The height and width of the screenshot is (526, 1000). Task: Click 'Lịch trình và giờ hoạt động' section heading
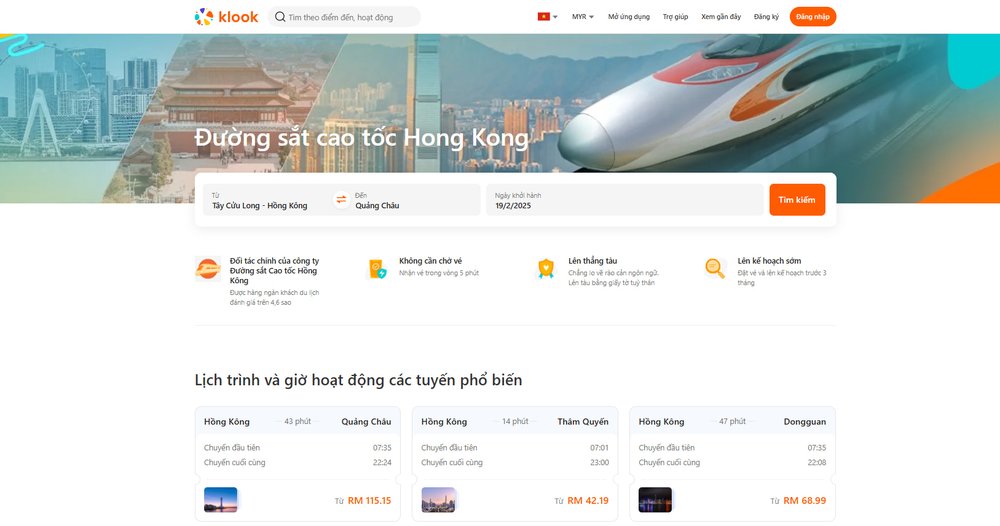pos(358,380)
